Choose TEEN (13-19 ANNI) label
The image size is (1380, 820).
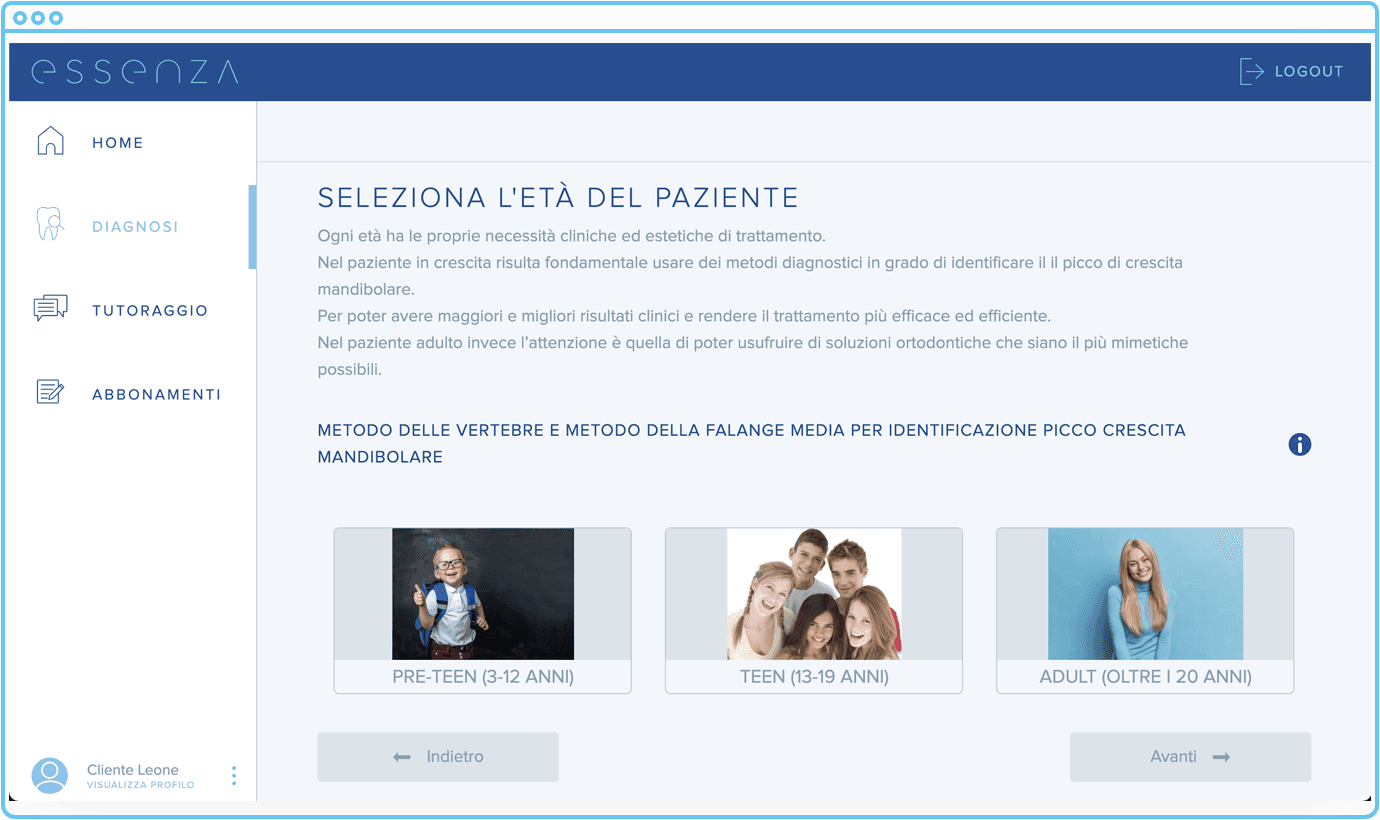click(x=814, y=677)
